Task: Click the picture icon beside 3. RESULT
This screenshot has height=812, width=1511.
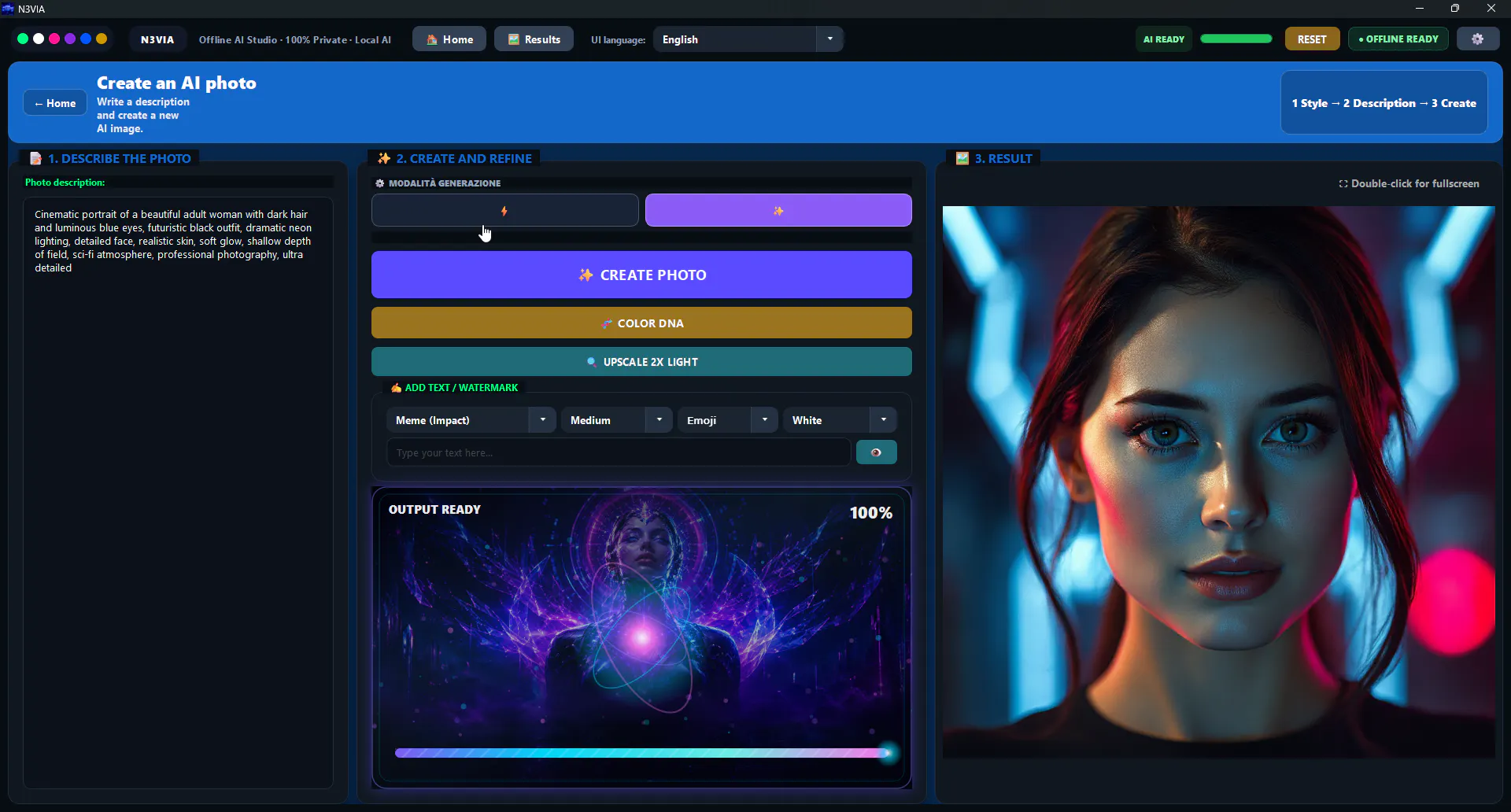Action: (x=962, y=158)
